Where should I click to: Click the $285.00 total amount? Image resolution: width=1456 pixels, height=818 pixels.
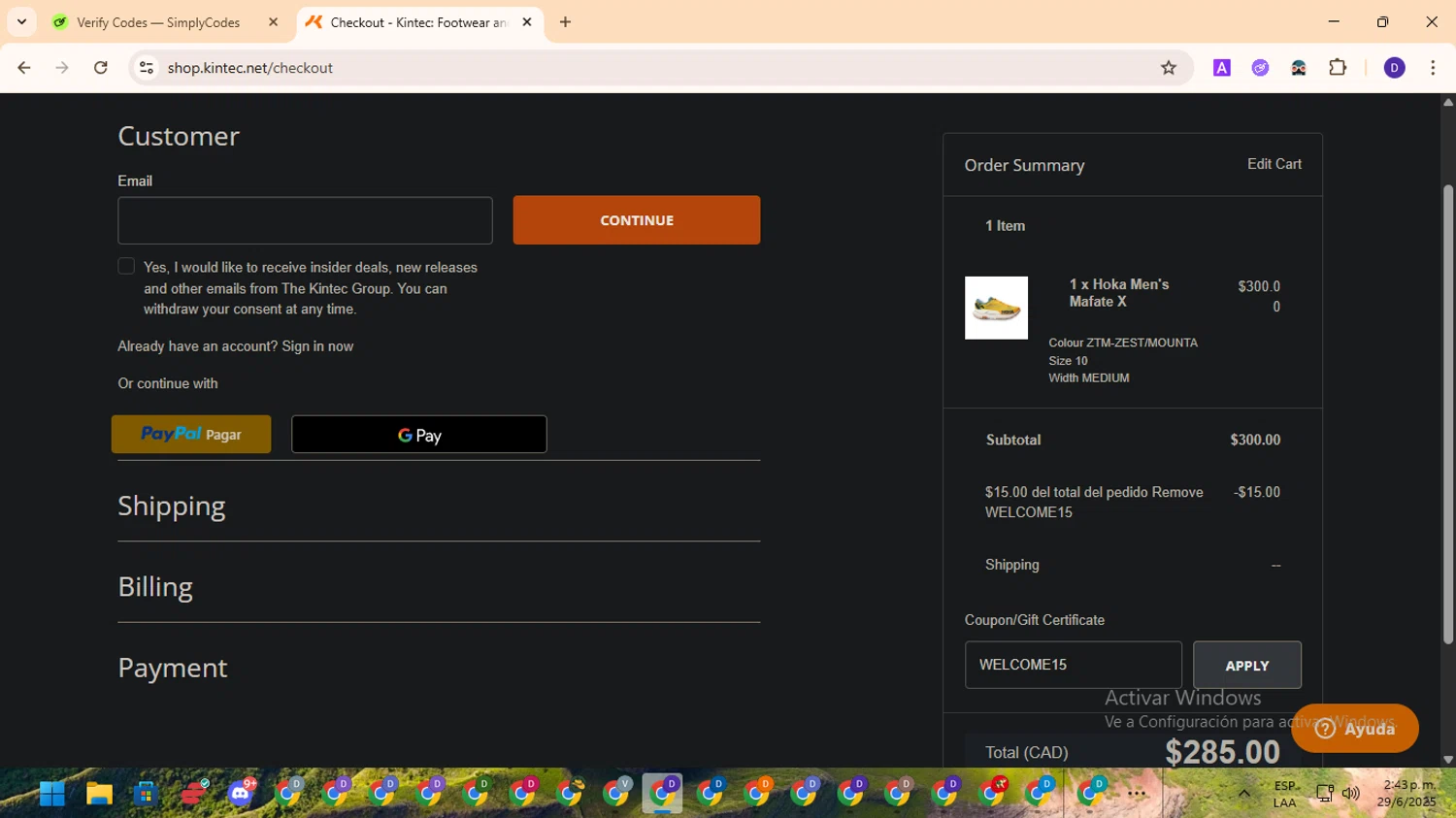tap(1222, 752)
